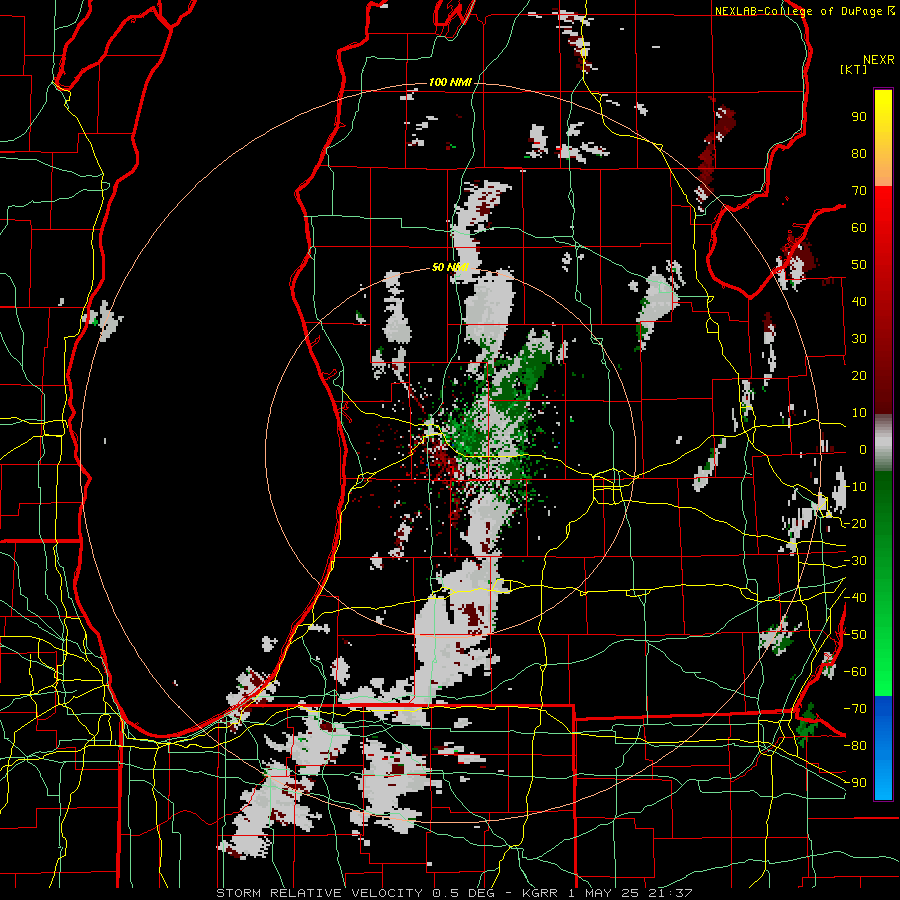Click the NEXLAB-College of DuPage header text
This screenshot has height=900, width=900.
click(798, 11)
